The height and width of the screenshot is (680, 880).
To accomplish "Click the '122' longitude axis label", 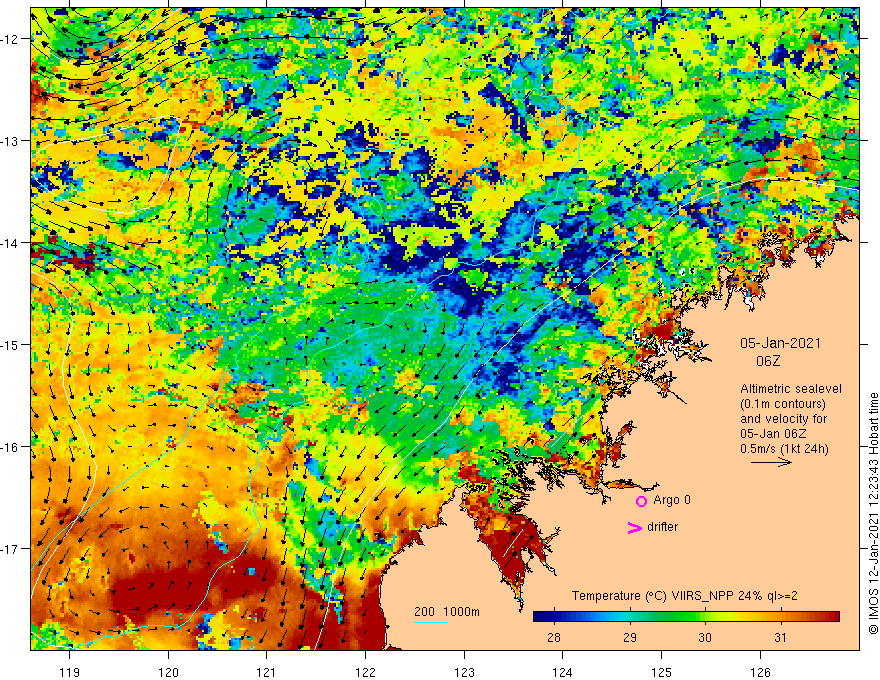I will 365,672.
